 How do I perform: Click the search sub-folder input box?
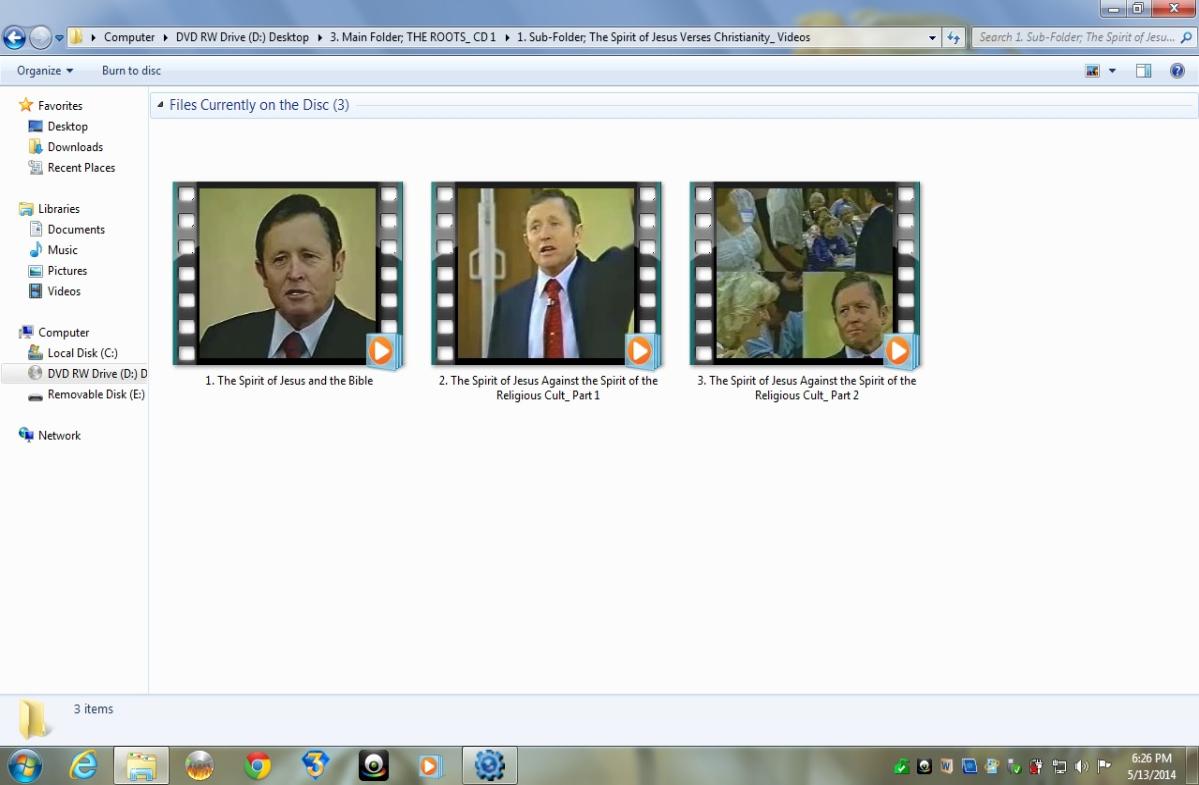pos(1075,38)
